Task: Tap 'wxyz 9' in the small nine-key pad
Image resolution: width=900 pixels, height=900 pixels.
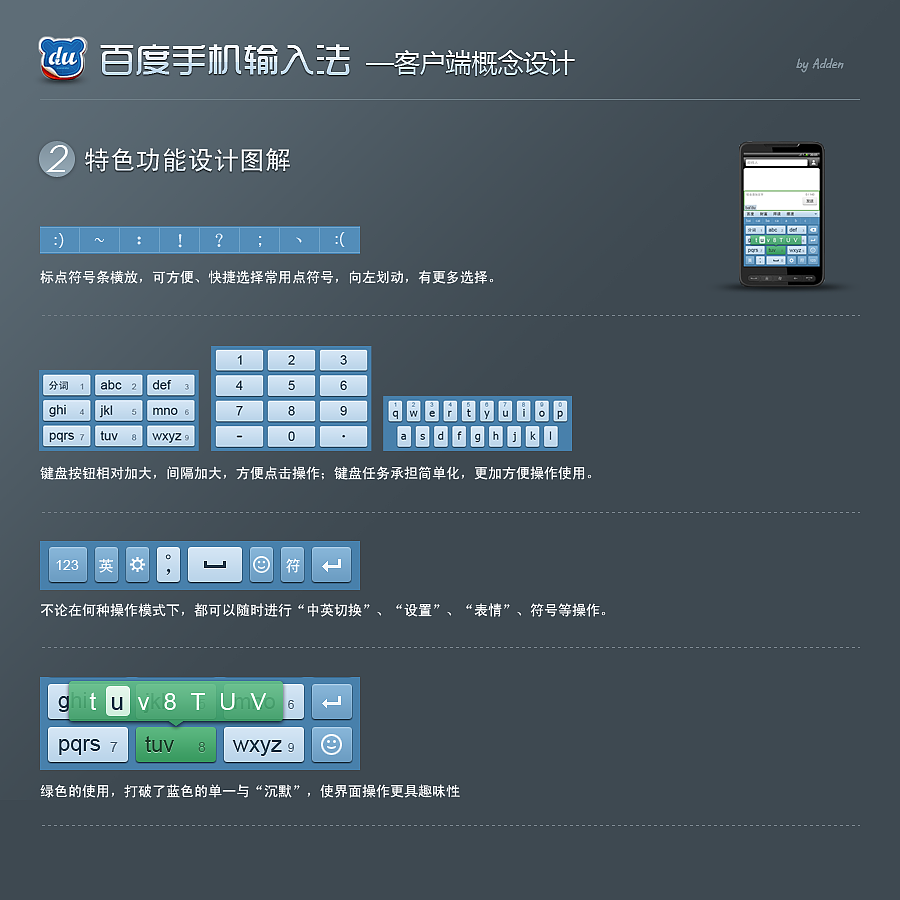Action: pos(170,436)
